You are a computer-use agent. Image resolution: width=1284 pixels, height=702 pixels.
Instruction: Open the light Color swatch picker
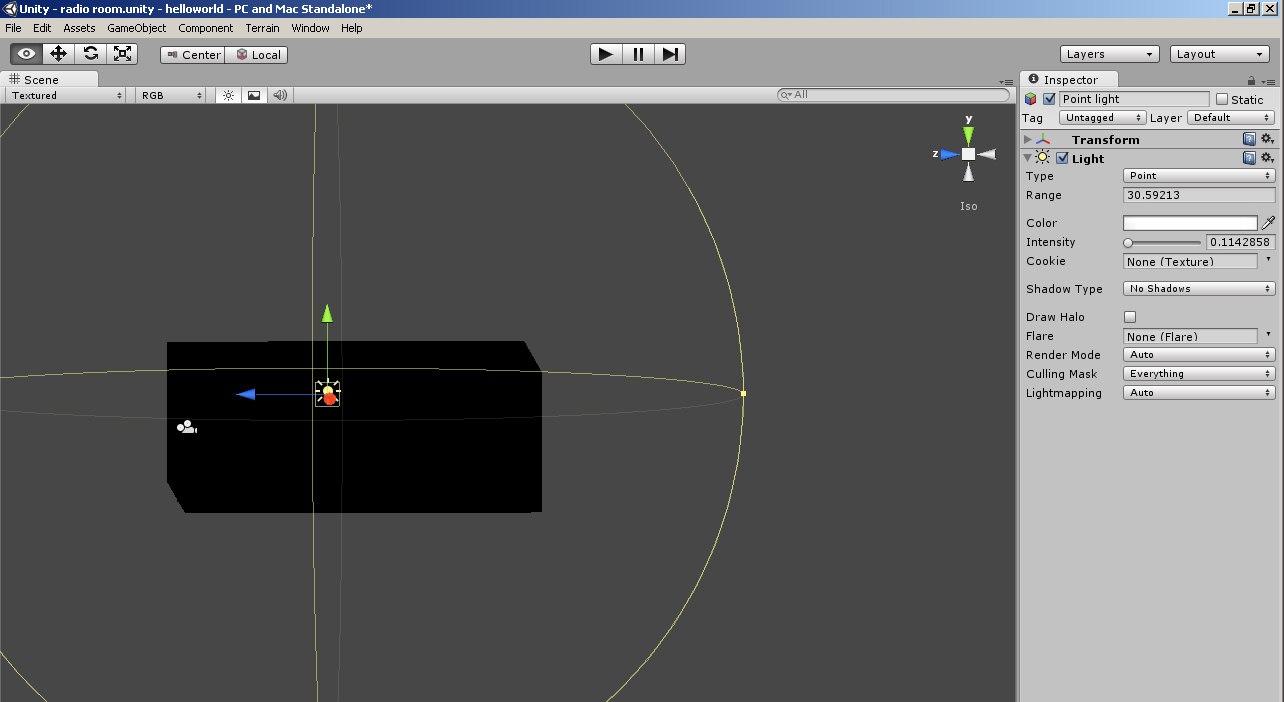(1189, 222)
